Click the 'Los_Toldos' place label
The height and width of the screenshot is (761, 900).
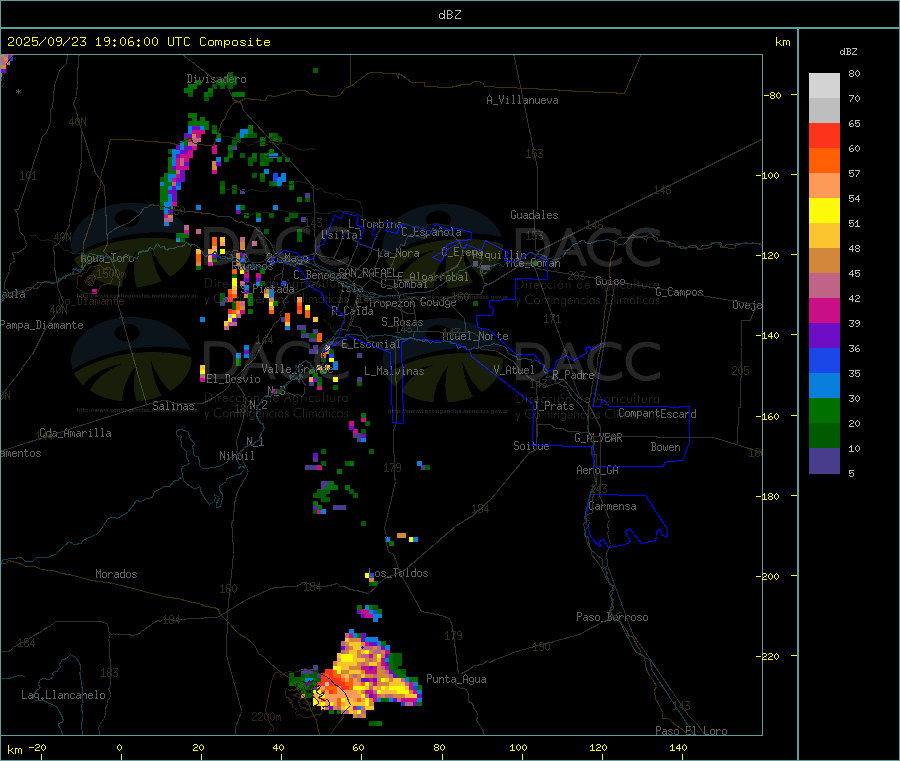click(x=399, y=573)
